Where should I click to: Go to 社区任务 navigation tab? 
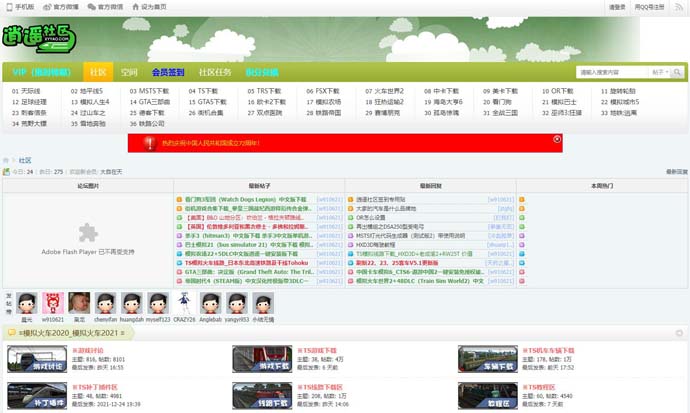(215, 72)
